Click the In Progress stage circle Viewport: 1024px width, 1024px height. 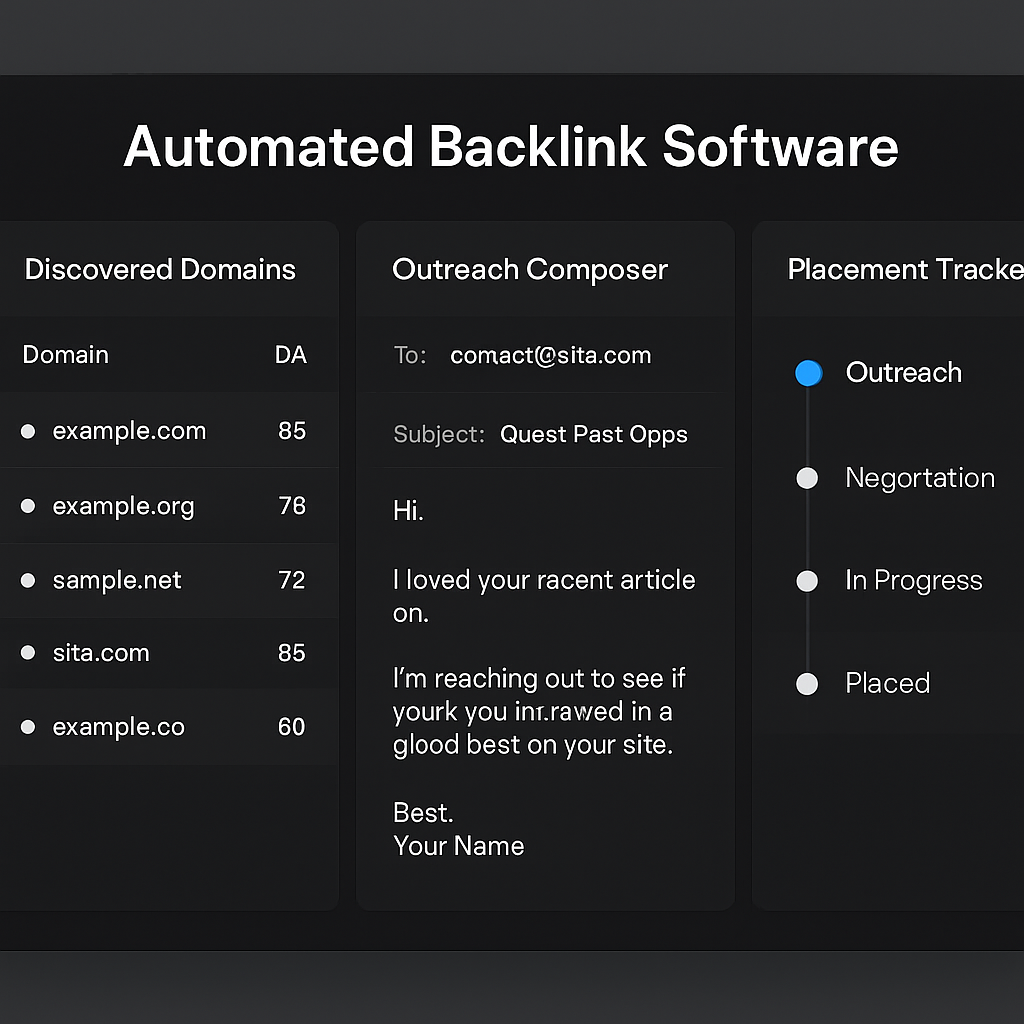point(807,580)
